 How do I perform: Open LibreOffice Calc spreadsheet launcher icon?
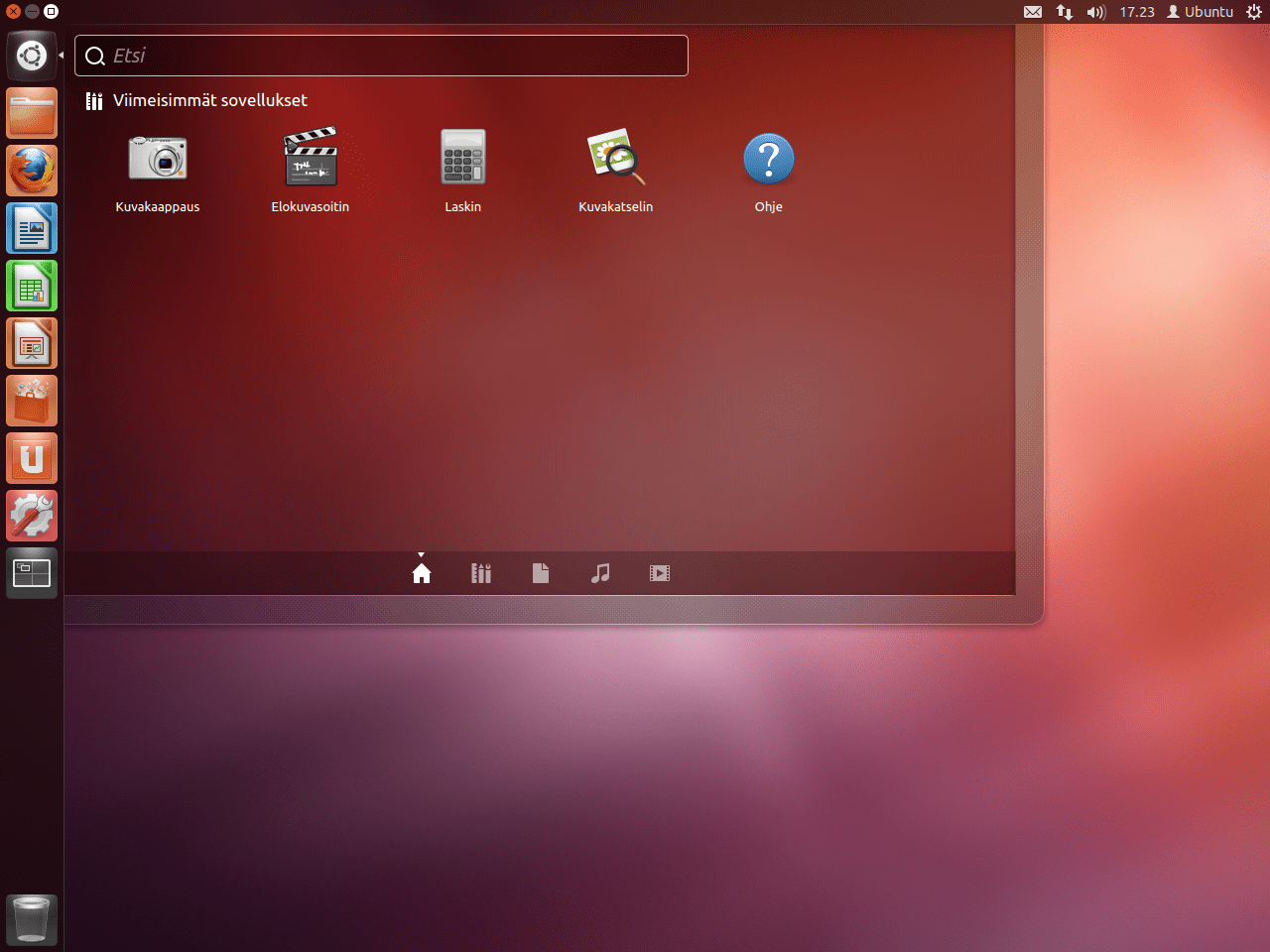click(x=32, y=287)
